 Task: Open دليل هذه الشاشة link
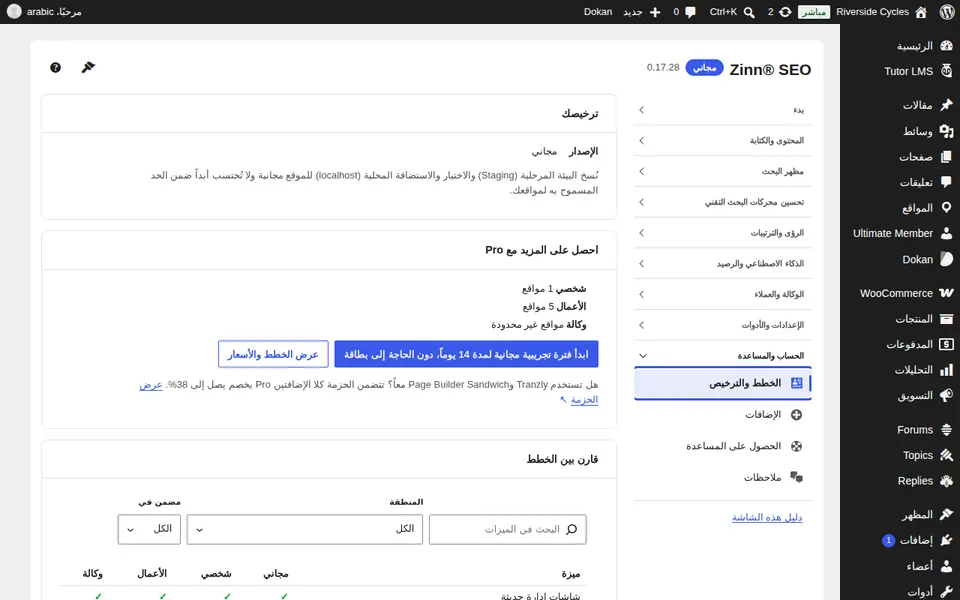[767, 517]
